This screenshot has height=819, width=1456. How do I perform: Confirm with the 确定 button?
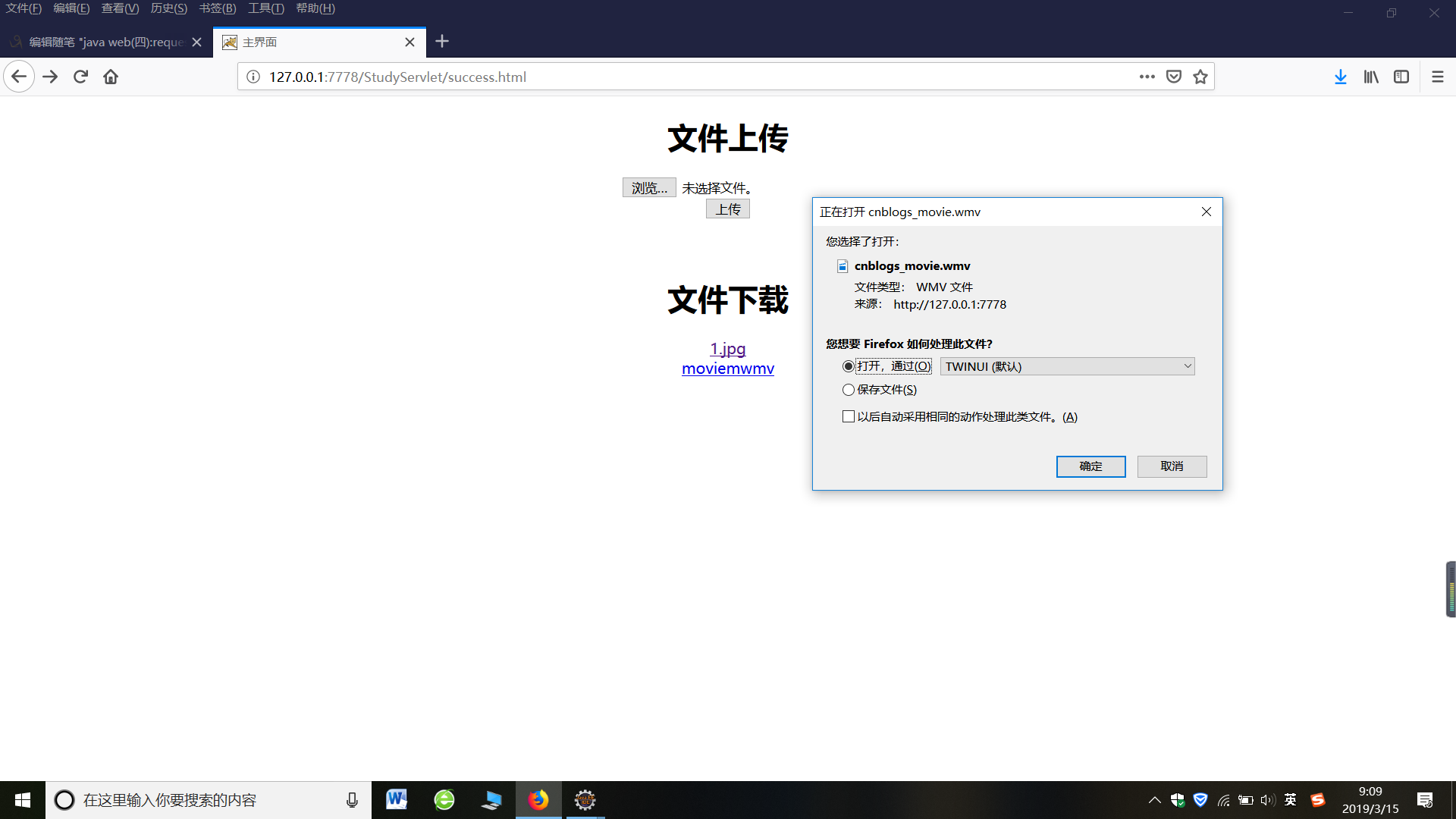[1090, 466]
